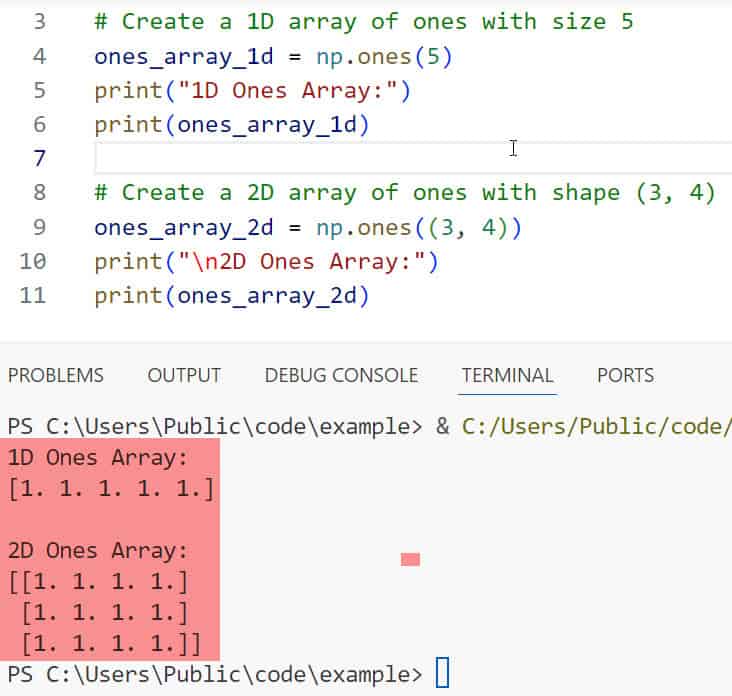The image size is (732, 696).
Task: Click line number 7 in the gutter
Action: pyautogui.click(x=39, y=158)
